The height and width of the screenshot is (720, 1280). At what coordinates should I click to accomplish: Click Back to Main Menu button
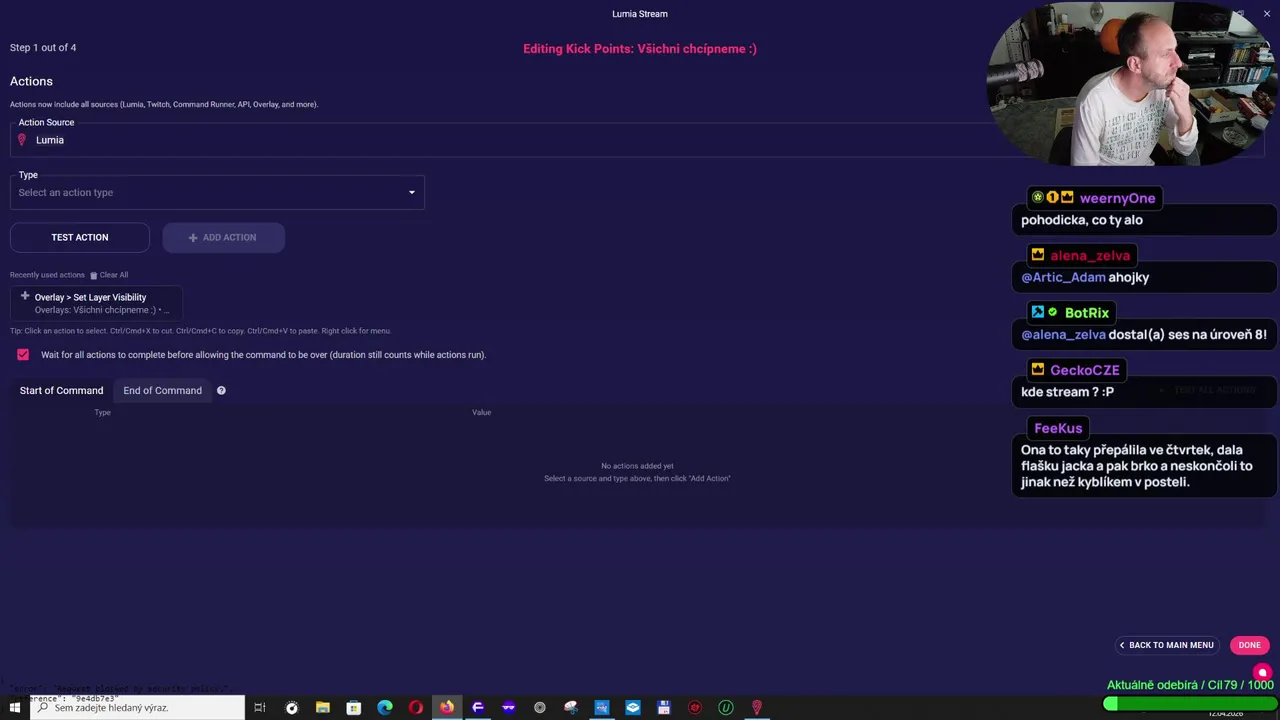click(1166, 645)
